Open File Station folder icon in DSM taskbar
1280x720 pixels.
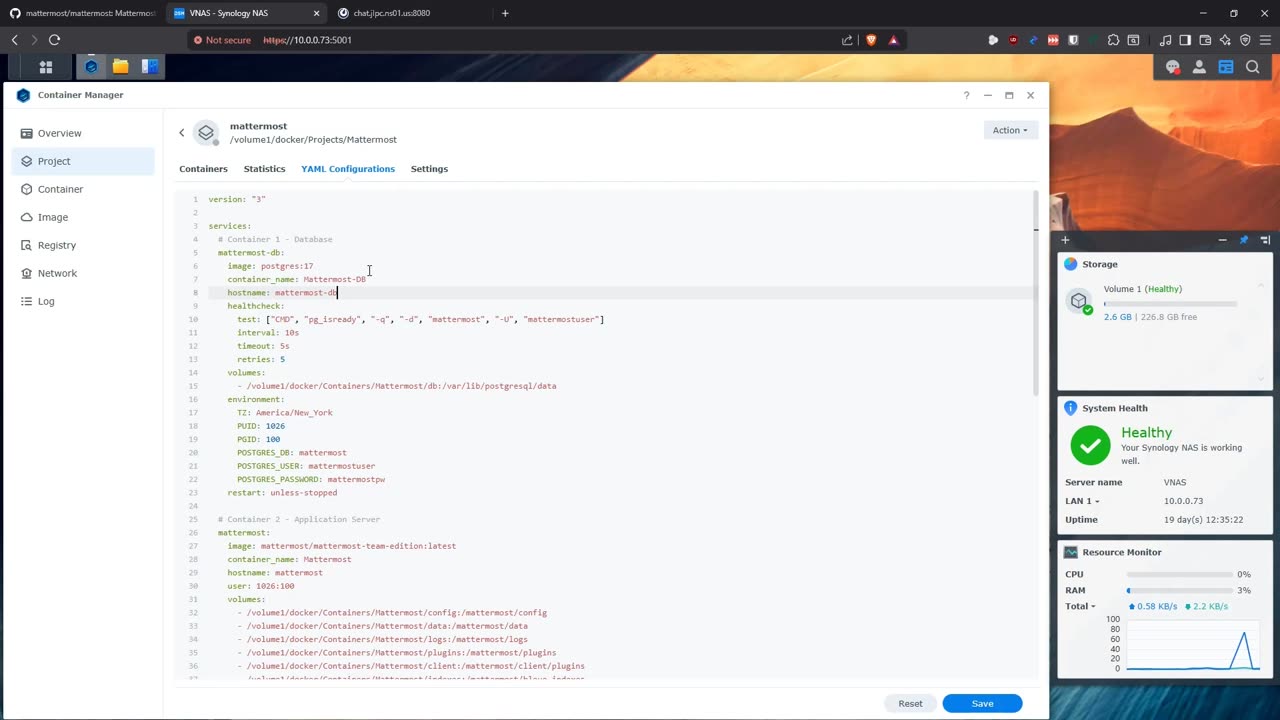(120, 67)
